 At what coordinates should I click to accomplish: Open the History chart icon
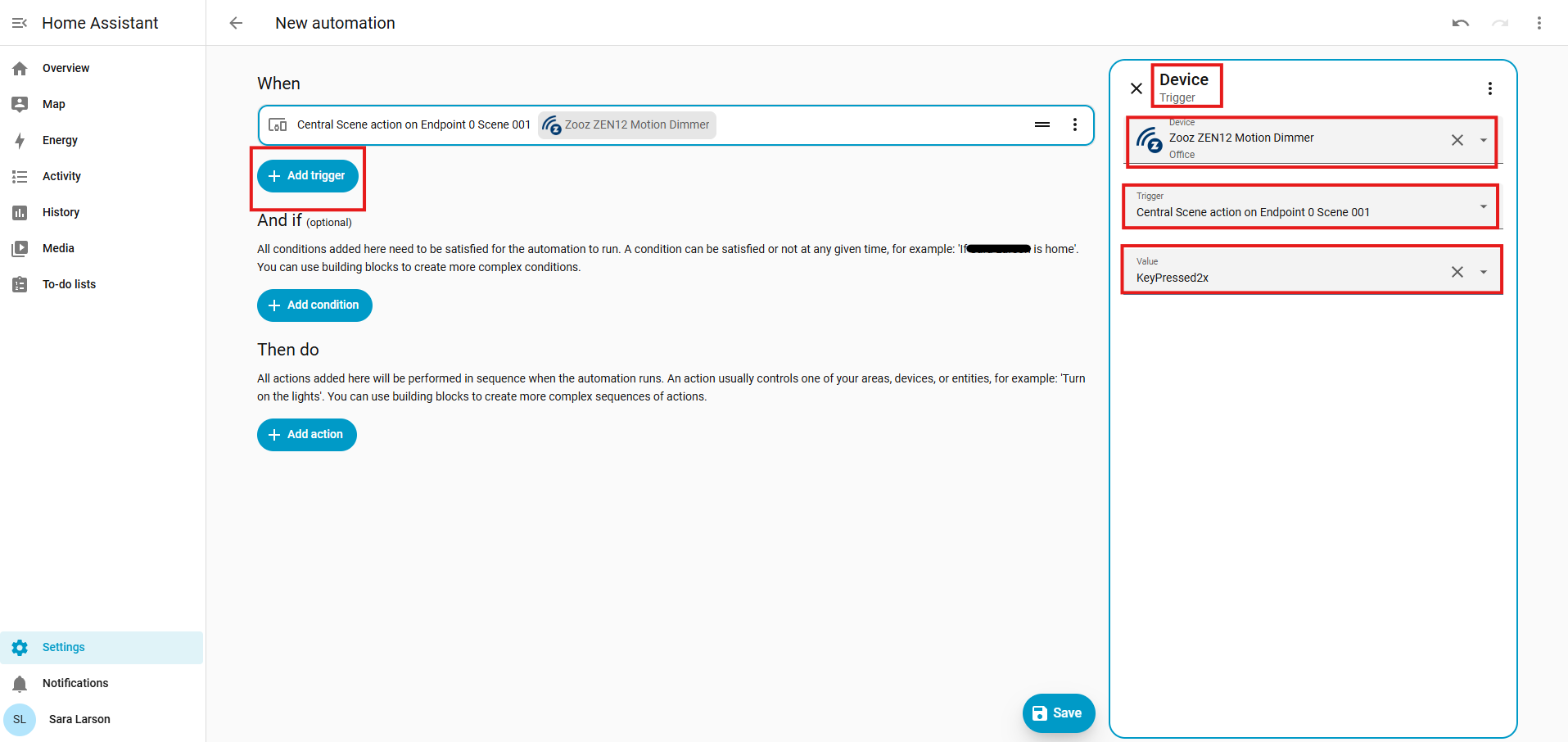pos(20,213)
